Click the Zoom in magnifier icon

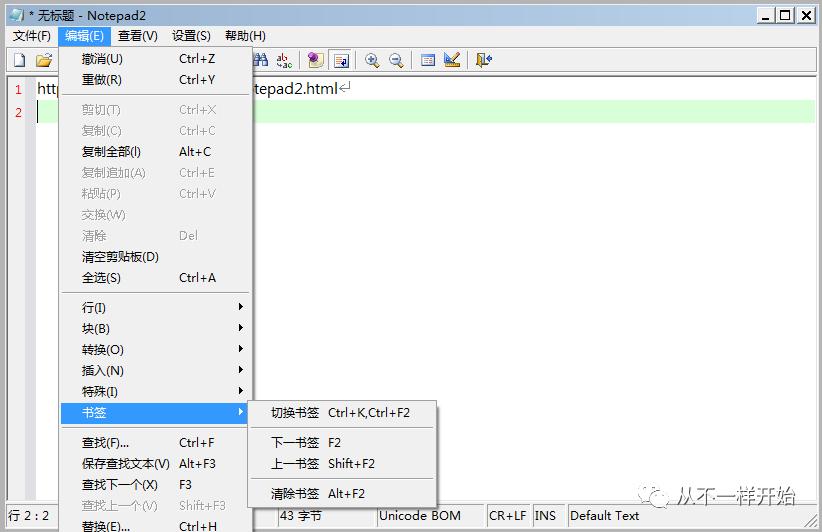[x=372, y=60]
